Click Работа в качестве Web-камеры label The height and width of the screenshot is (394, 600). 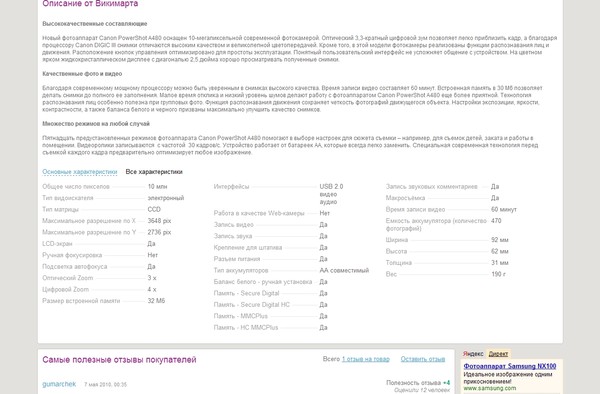click(259, 213)
